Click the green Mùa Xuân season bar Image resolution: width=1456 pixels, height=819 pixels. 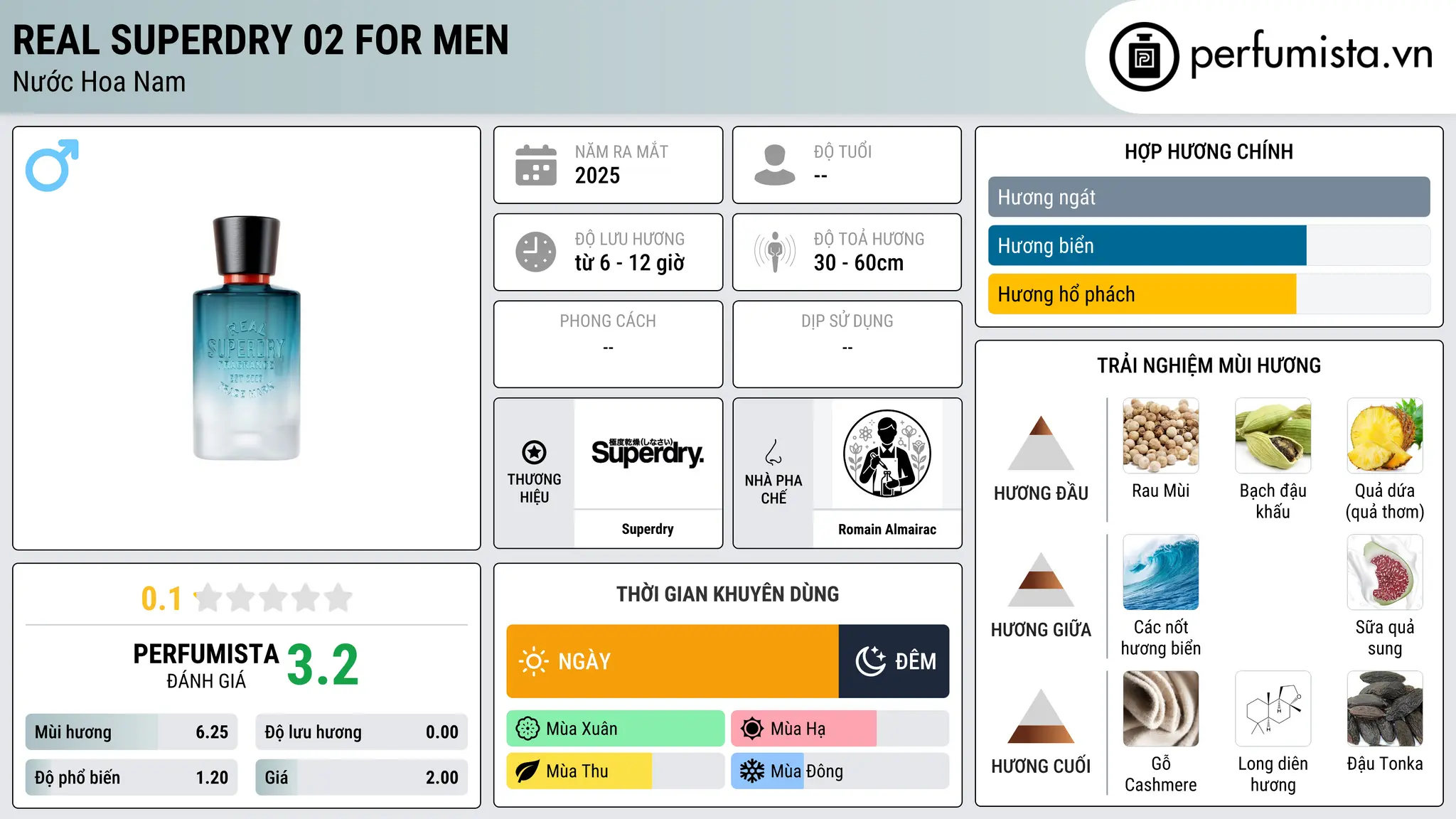click(x=616, y=729)
